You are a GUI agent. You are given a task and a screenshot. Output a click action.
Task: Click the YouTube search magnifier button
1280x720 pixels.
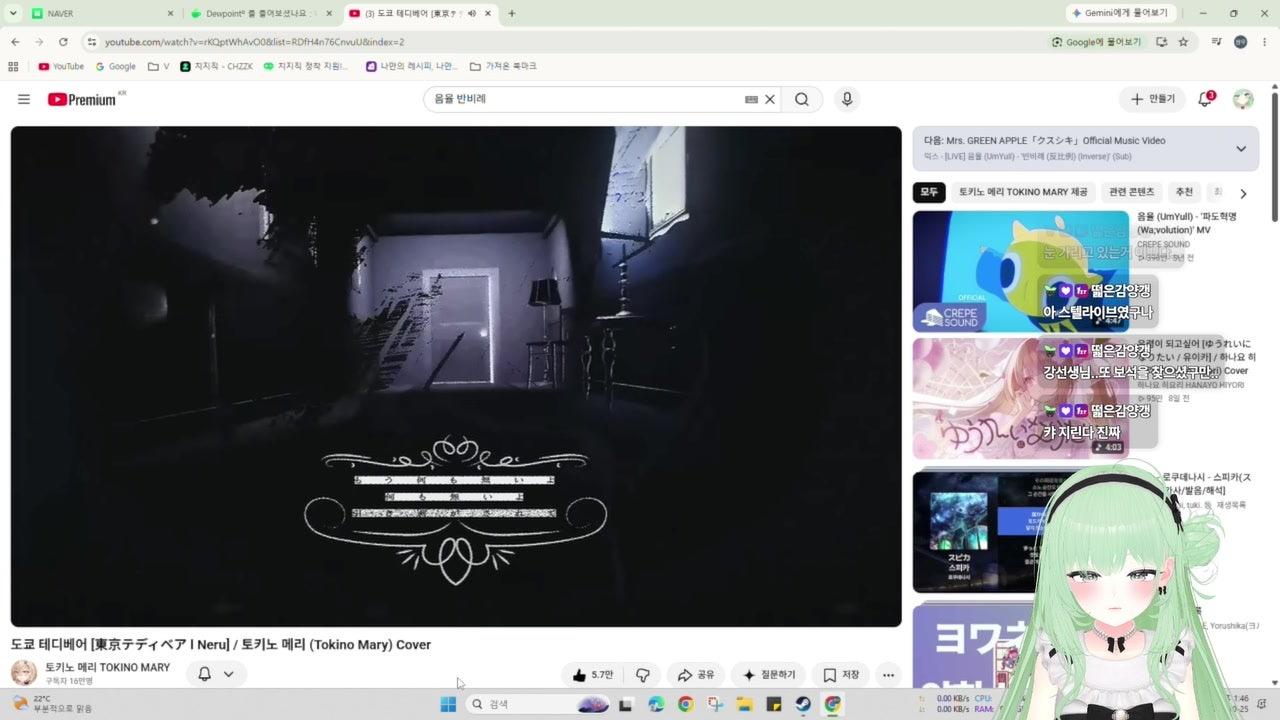802,99
